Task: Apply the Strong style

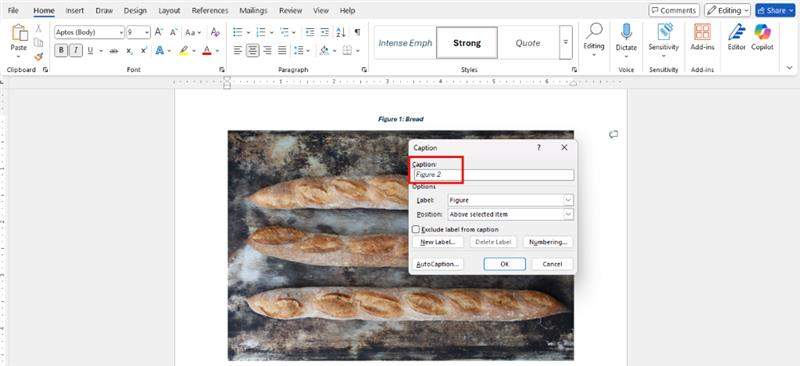Action: pos(467,43)
